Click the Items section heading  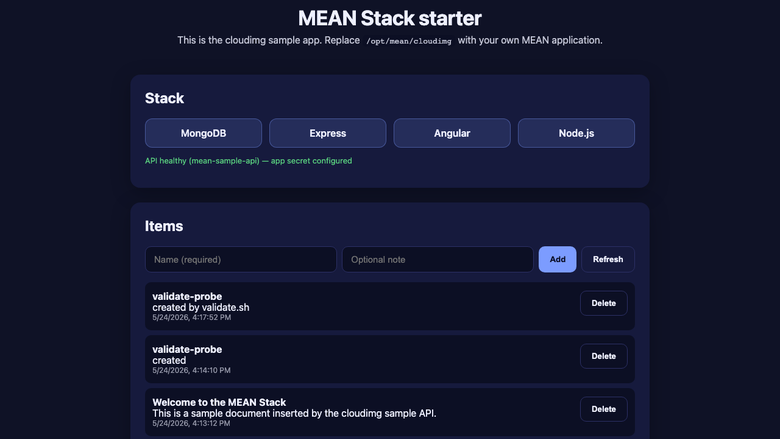click(x=164, y=226)
